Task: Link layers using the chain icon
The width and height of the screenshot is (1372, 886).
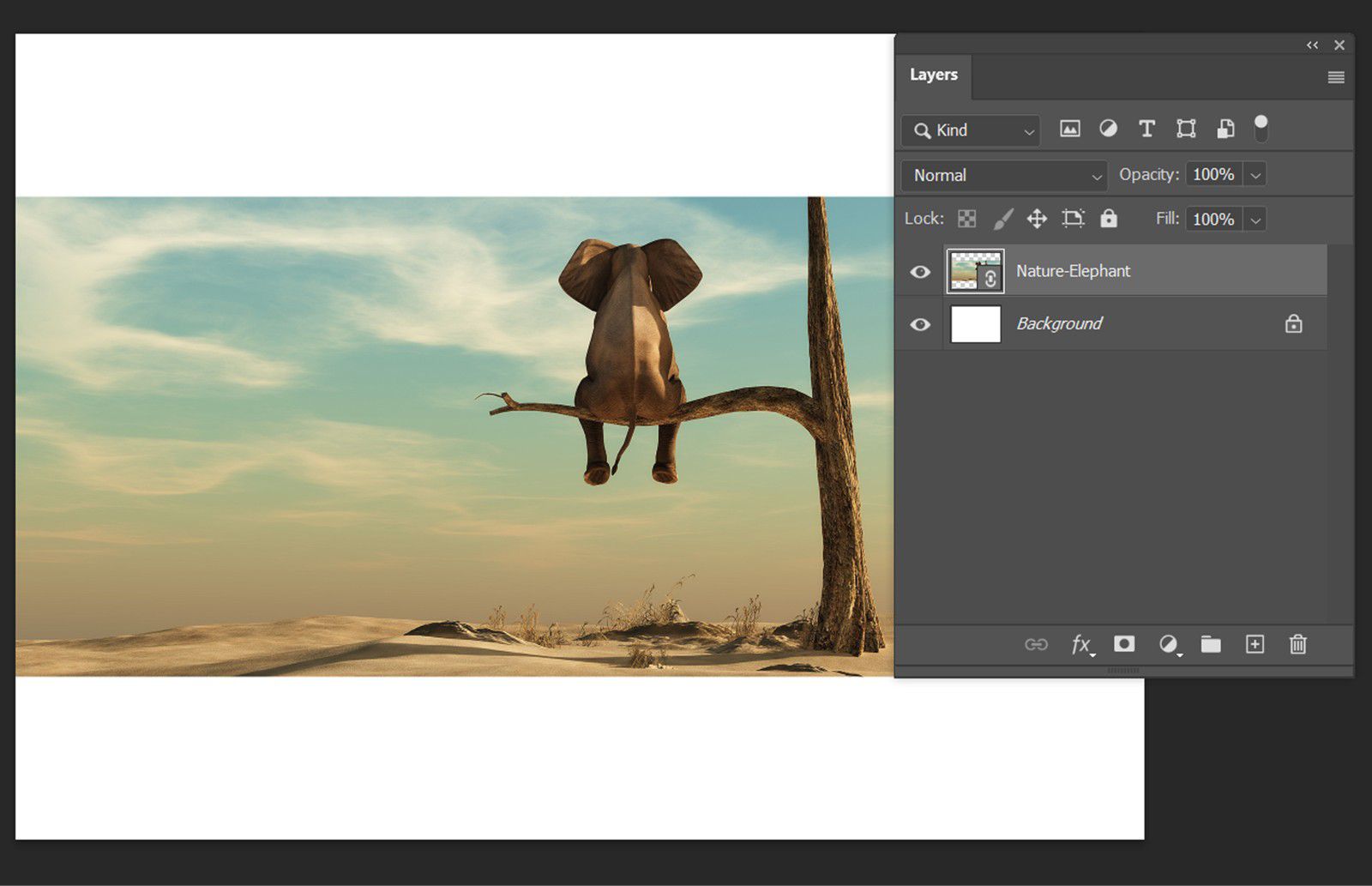Action: point(1038,644)
